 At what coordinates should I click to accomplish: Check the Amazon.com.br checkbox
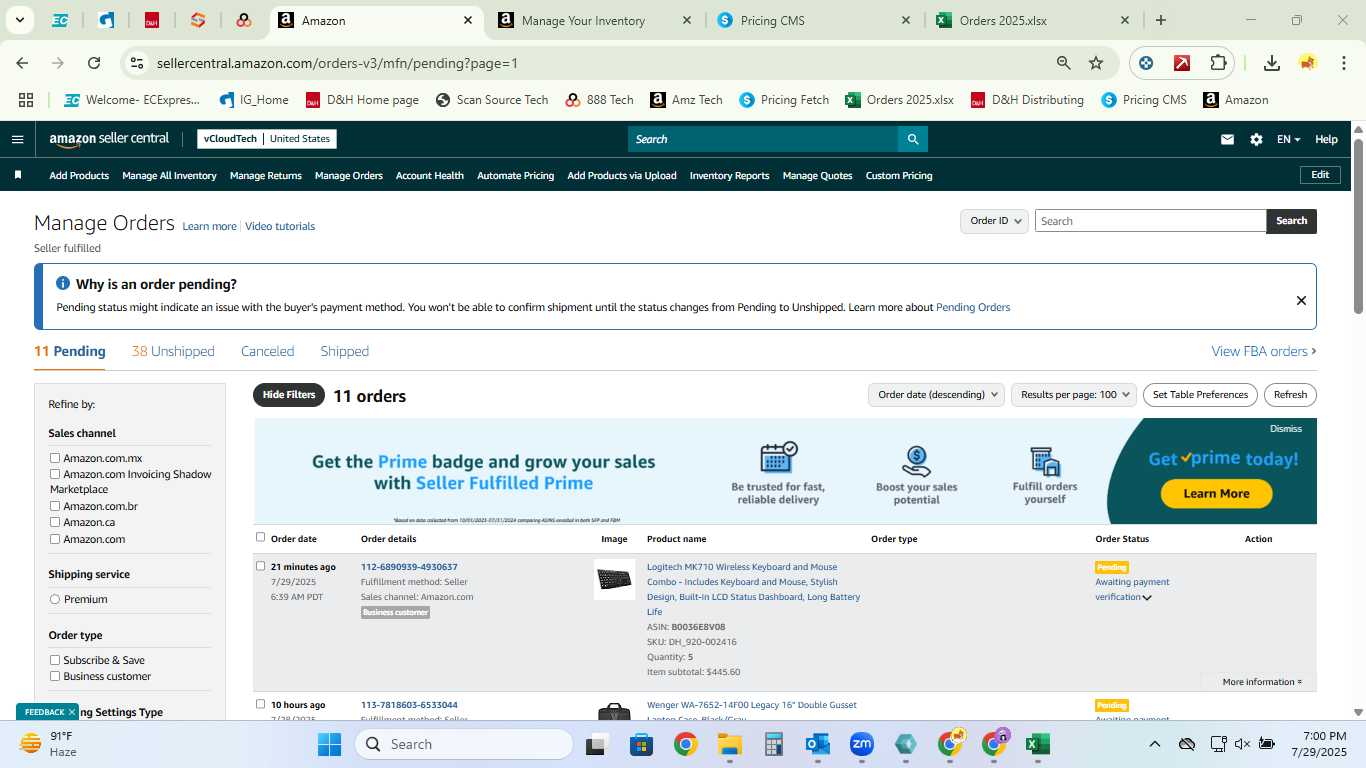pos(55,506)
